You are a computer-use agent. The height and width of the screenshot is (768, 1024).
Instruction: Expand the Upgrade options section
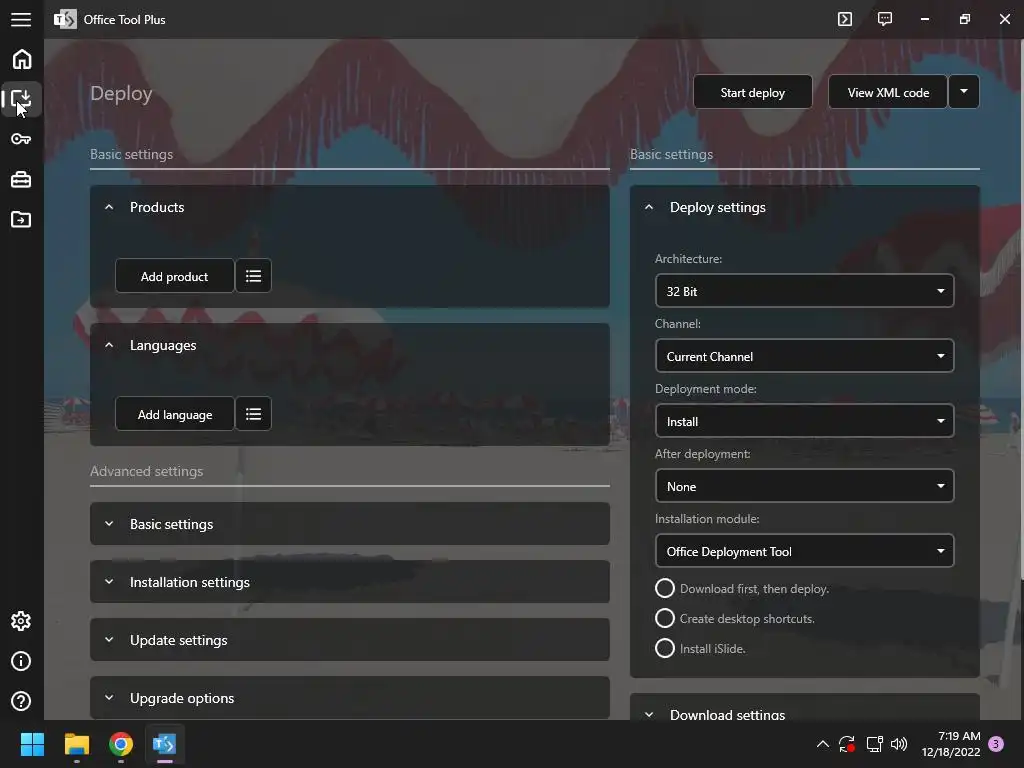350,698
